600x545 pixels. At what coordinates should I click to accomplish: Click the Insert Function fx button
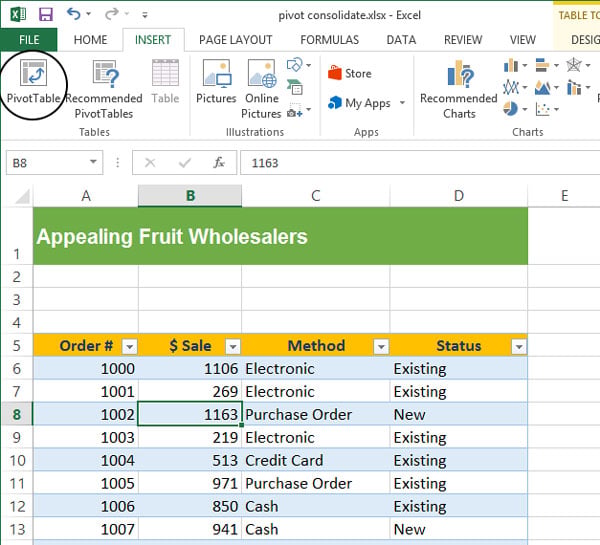[x=219, y=163]
